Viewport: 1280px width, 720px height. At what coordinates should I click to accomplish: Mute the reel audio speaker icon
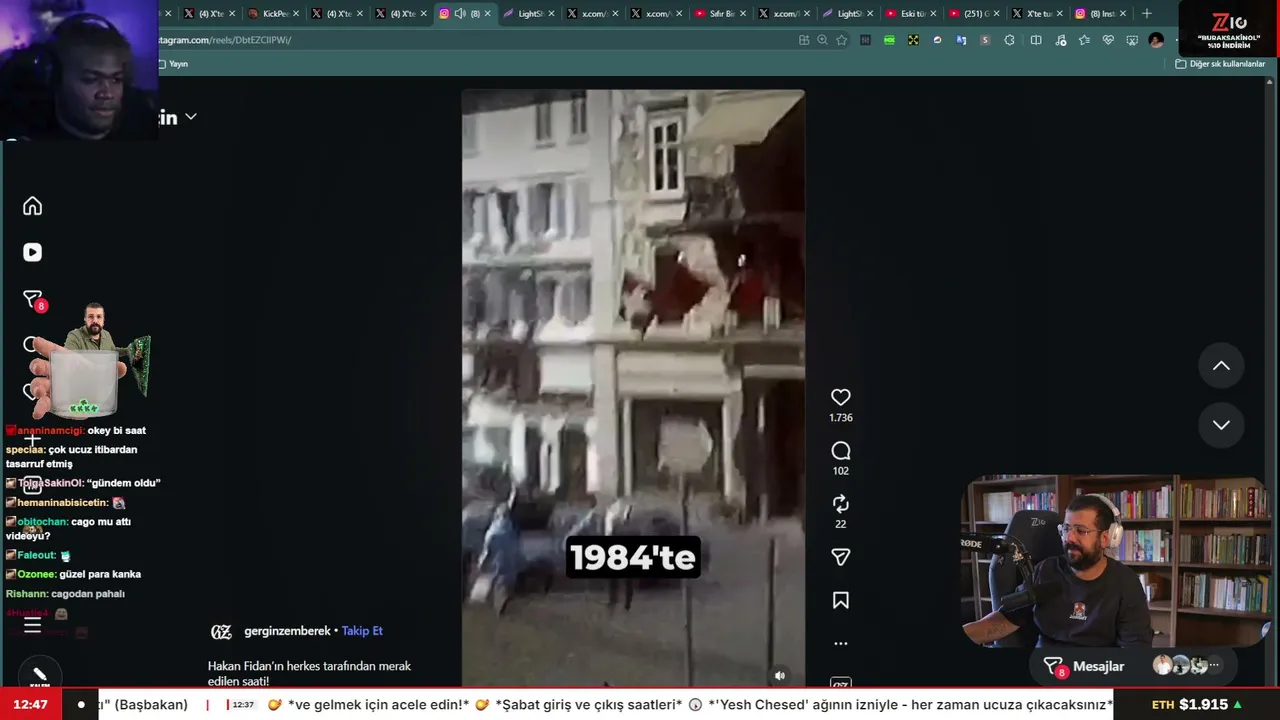click(x=780, y=675)
